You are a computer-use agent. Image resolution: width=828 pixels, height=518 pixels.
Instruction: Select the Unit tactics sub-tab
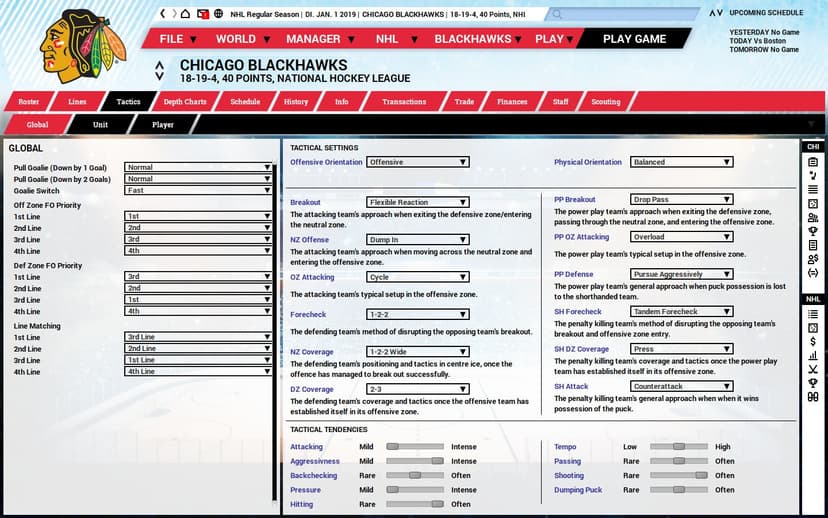pos(100,125)
